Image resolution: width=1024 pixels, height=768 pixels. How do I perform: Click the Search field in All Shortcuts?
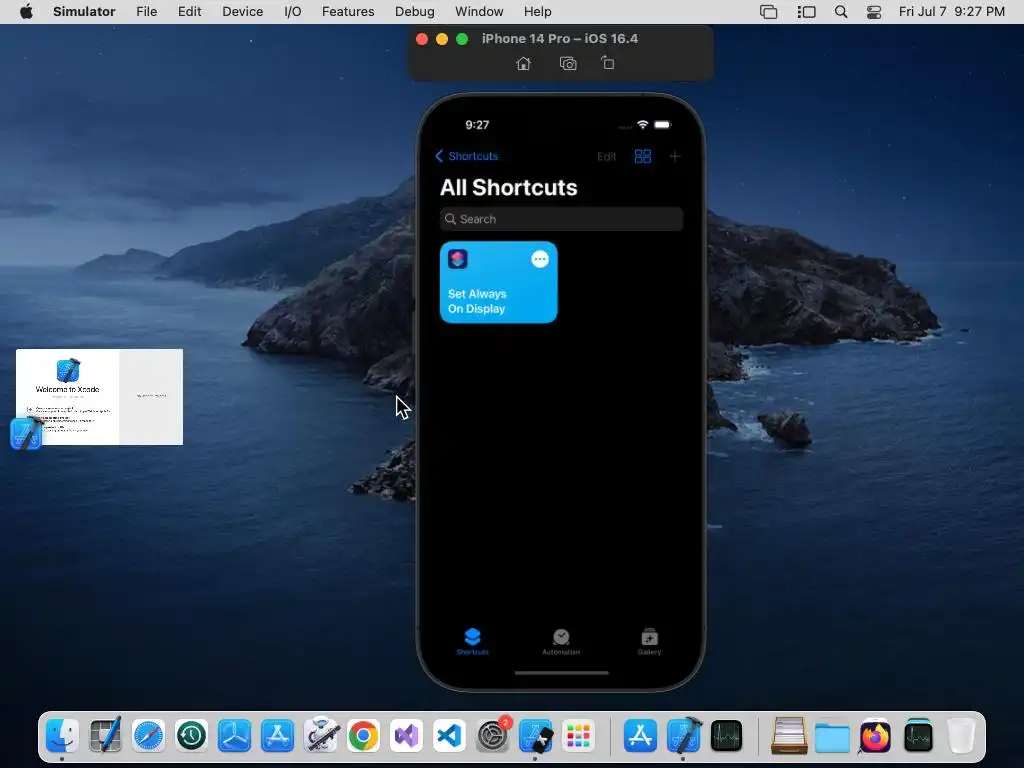pyautogui.click(x=562, y=219)
